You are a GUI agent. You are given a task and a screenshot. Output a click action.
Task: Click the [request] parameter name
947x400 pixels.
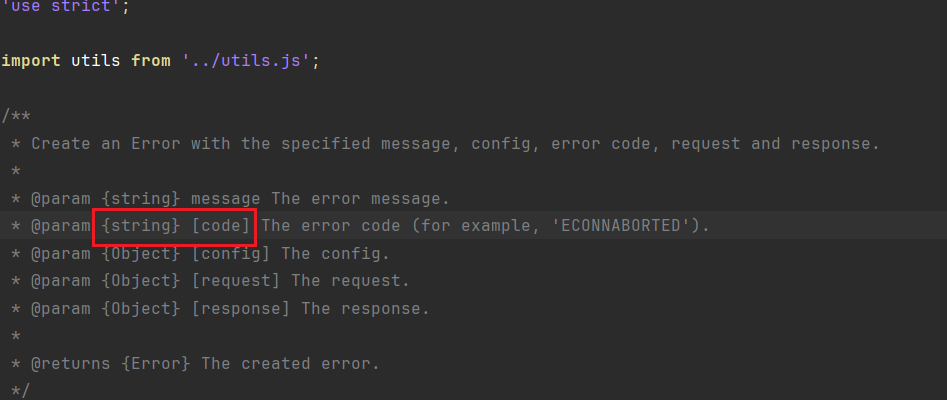coord(236,281)
